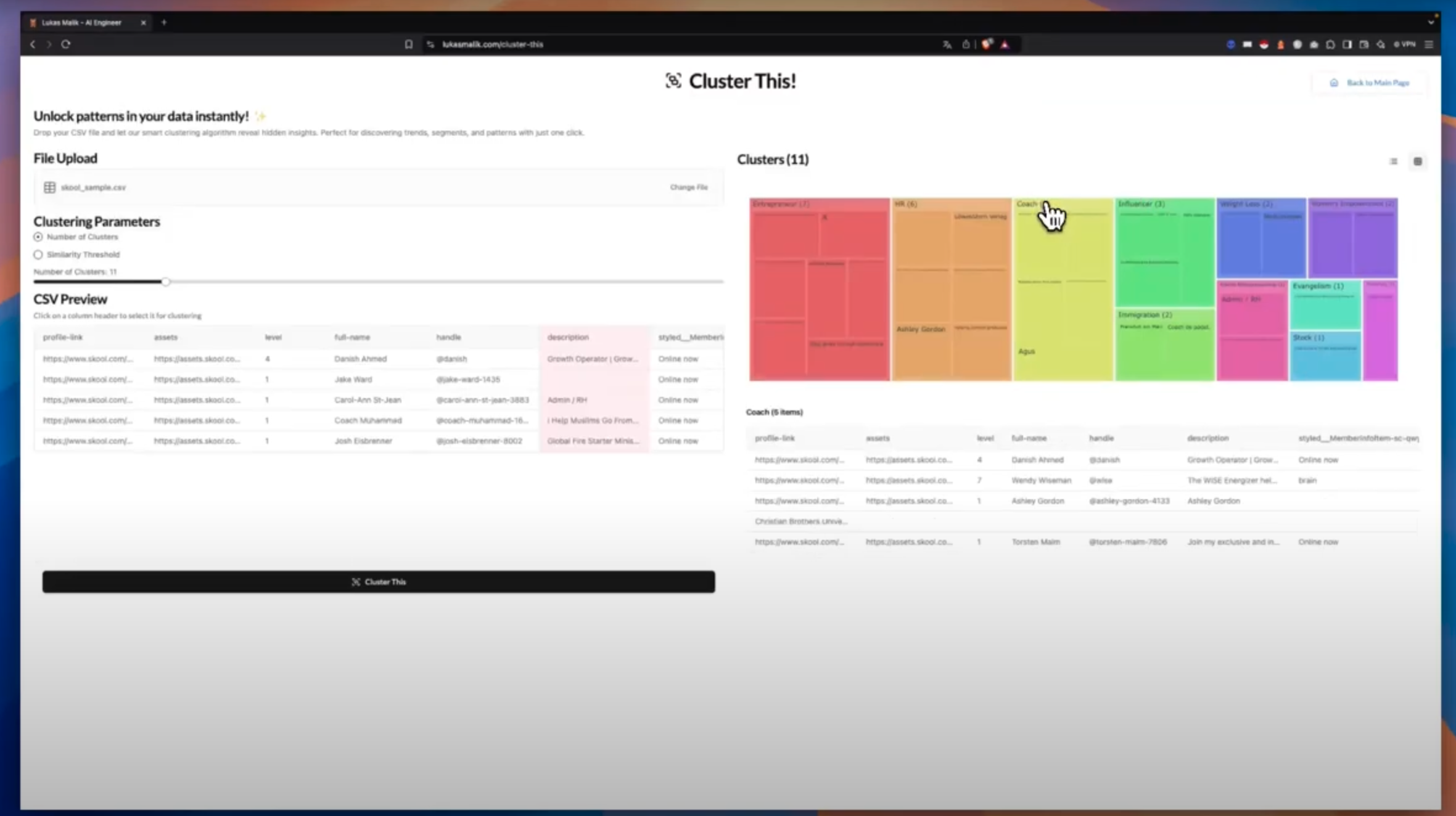
Task: Open the Brave Shields lion icon
Action: (x=987, y=44)
